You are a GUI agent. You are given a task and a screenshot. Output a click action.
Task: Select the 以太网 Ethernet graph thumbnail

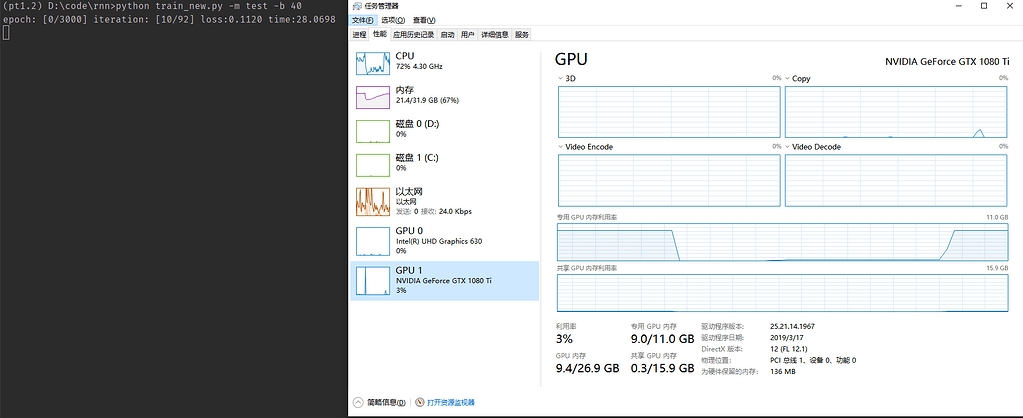(372, 201)
